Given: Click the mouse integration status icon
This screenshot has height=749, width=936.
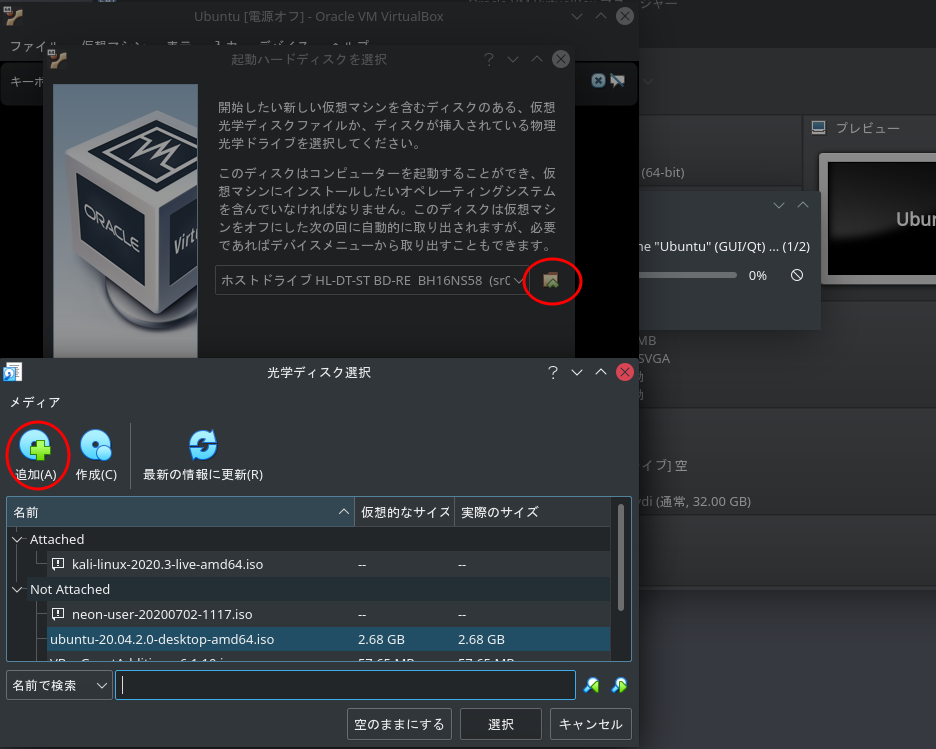Looking at the screenshot, I should [617, 81].
